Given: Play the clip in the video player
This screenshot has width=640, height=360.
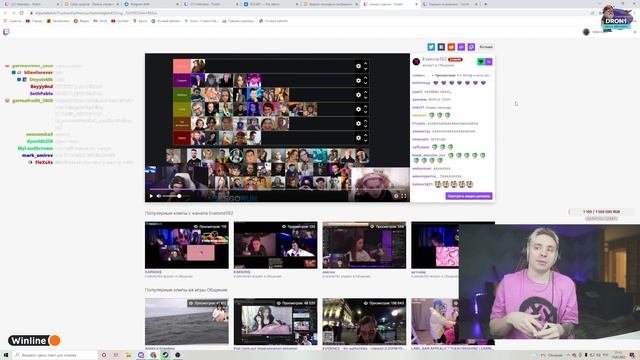Looking at the screenshot, I should pyautogui.click(x=151, y=196).
